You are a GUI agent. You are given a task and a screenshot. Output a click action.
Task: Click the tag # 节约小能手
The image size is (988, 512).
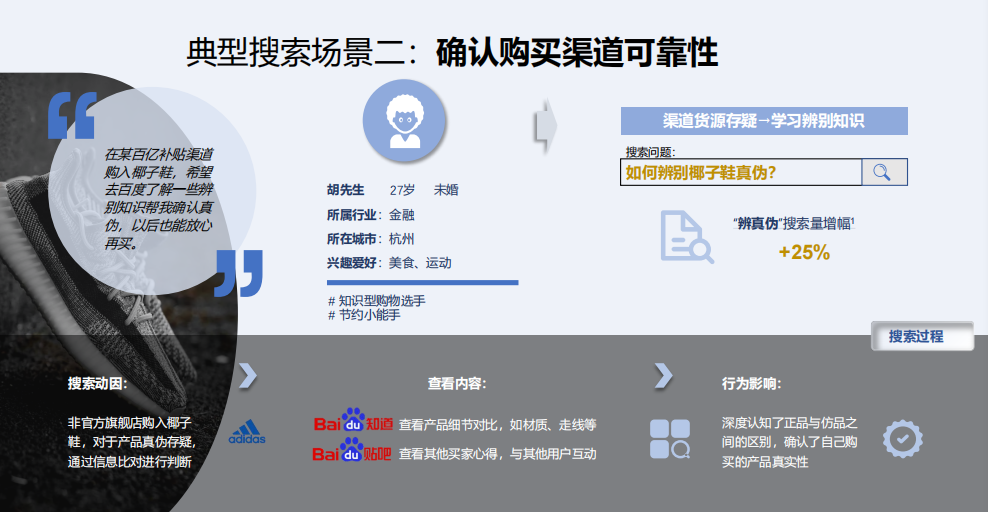364,315
